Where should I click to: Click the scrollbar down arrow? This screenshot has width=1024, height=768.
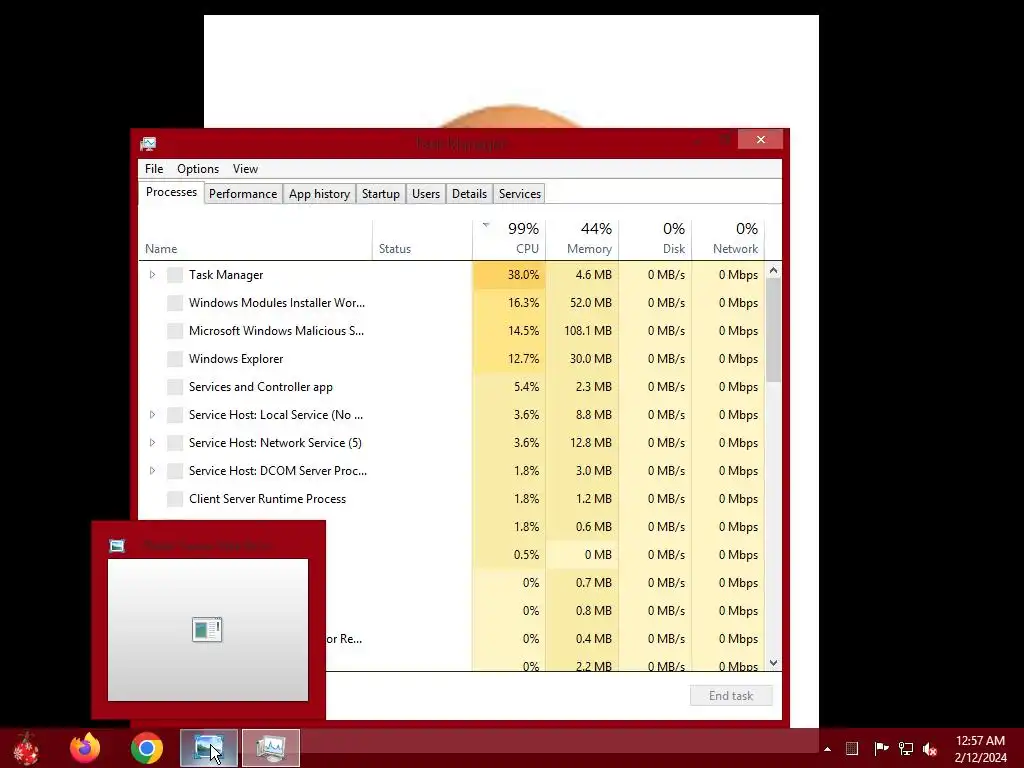point(774,663)
